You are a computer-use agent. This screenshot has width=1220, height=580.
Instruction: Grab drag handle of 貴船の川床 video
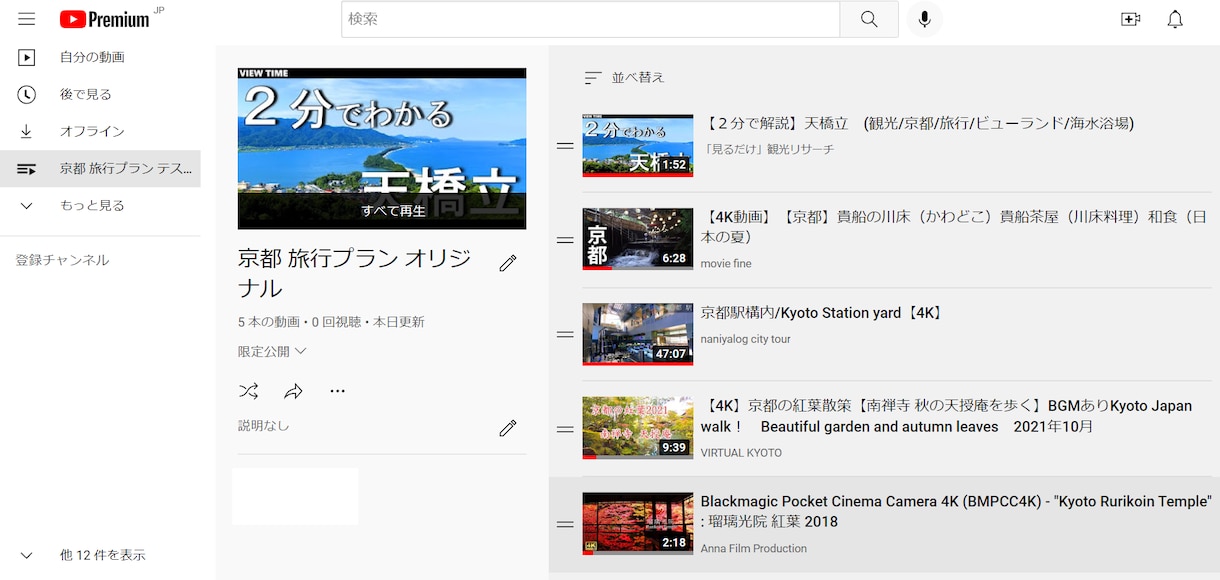click(x=565, y=240)
